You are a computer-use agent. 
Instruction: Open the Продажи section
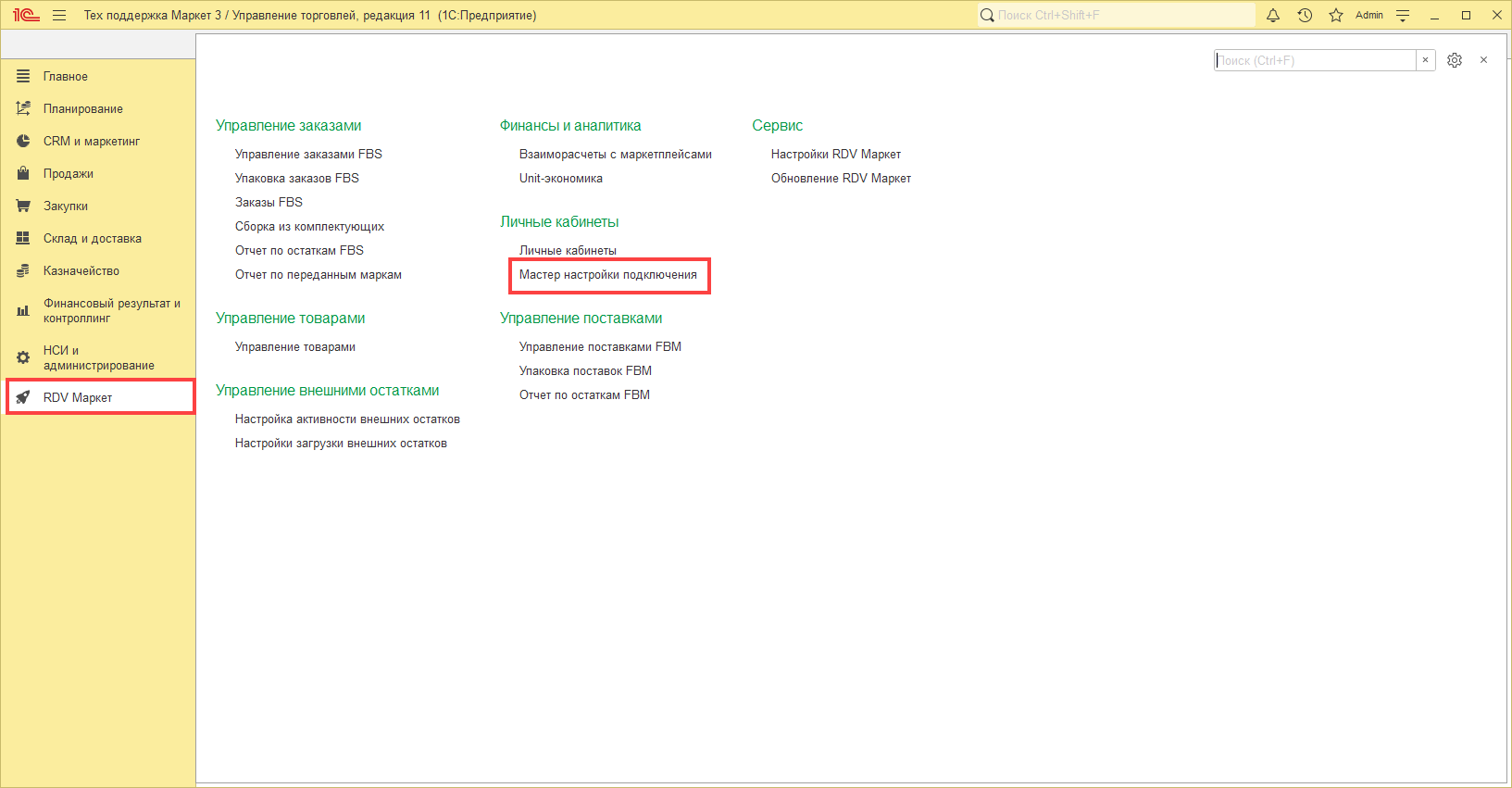98,173
